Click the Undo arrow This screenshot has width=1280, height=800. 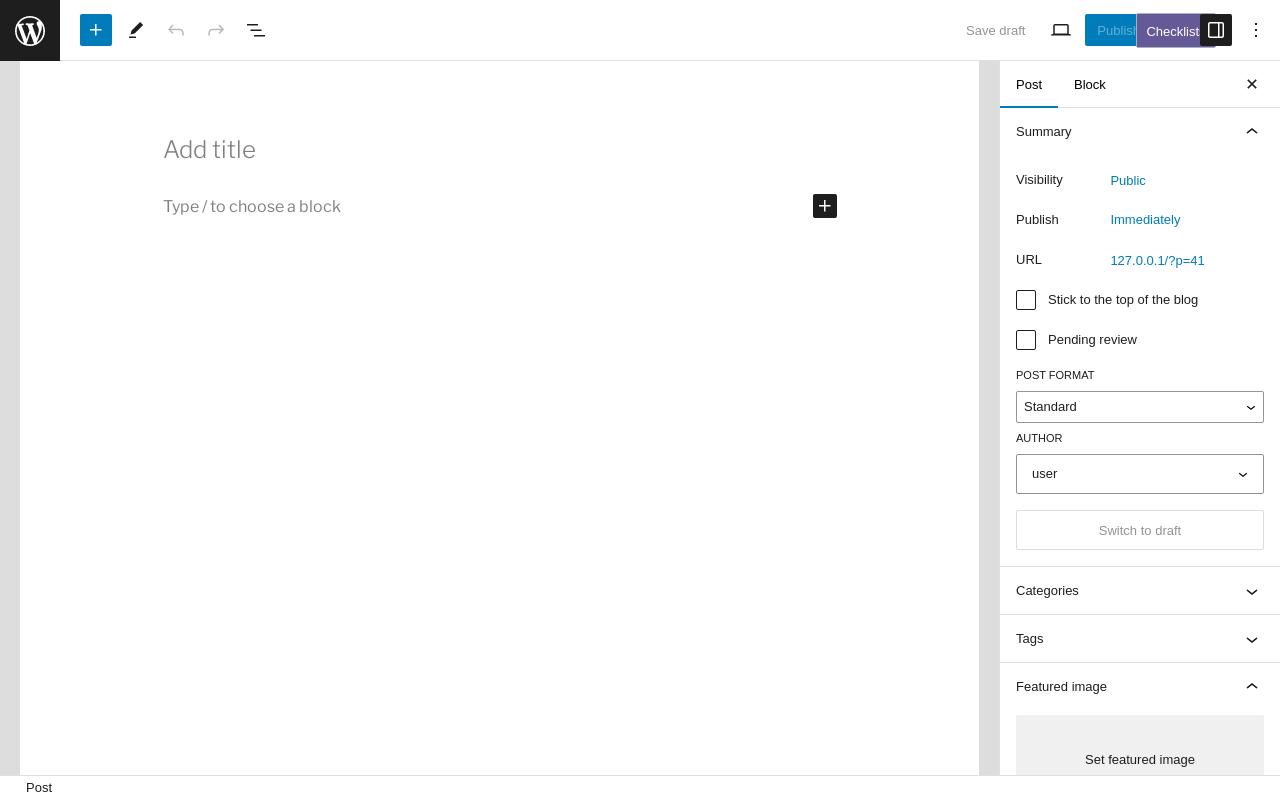tap(176, 30)
